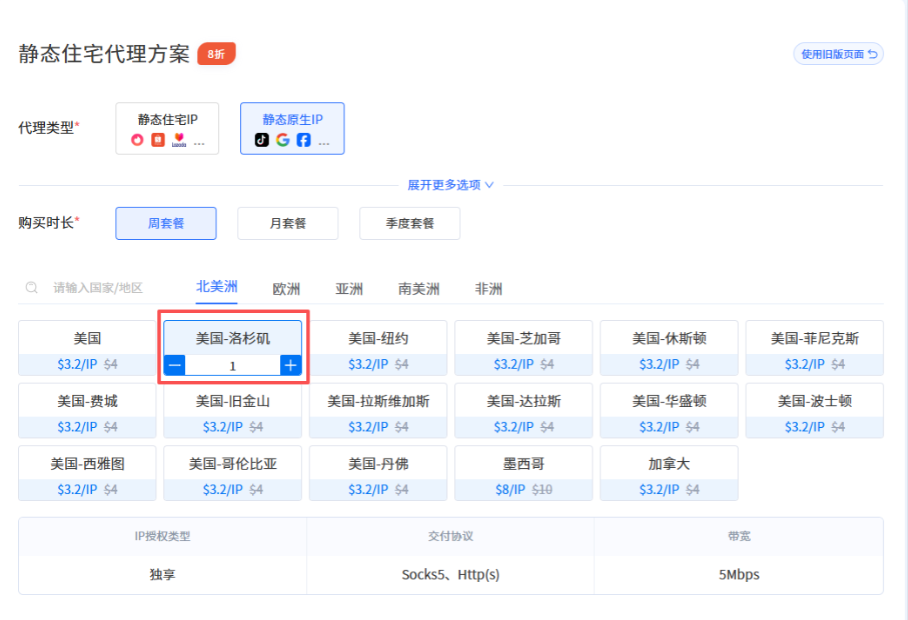This screenshot has height=620, width=908.
Task: Click the Lazada heart icon in 静态住宅IP
Action: click(179, 140)
